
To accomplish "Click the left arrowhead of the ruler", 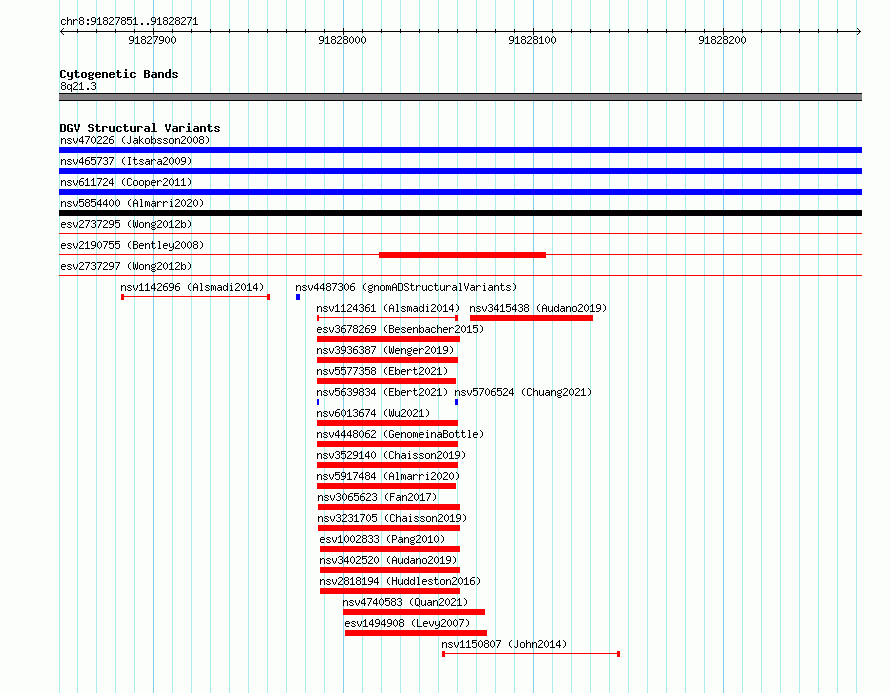I will click(62, 31).
